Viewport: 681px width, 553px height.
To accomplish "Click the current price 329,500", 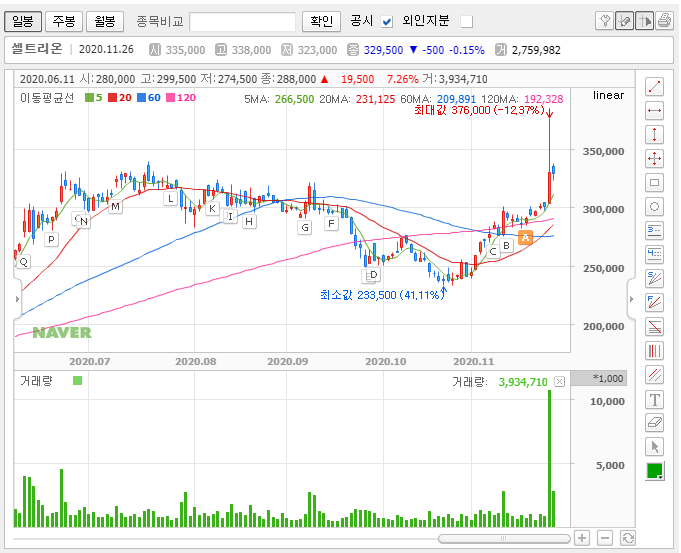I will click(x=383, y=50).
